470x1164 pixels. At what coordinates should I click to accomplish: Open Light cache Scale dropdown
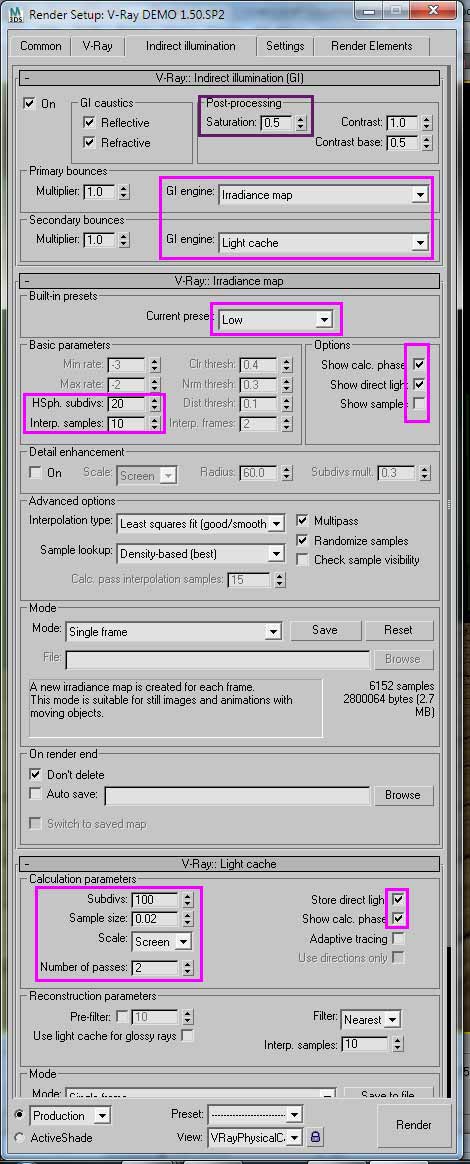click(162, 941)
